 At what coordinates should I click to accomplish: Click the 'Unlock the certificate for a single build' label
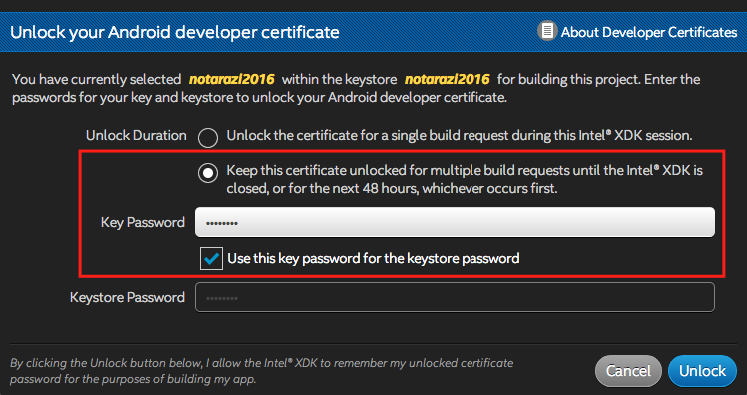459,135
